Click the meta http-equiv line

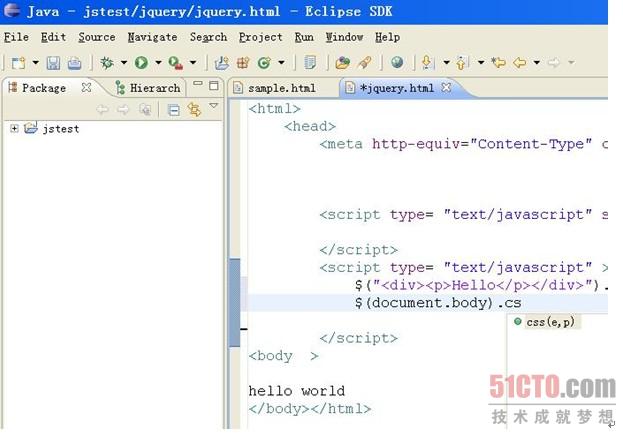coord(464,144)
